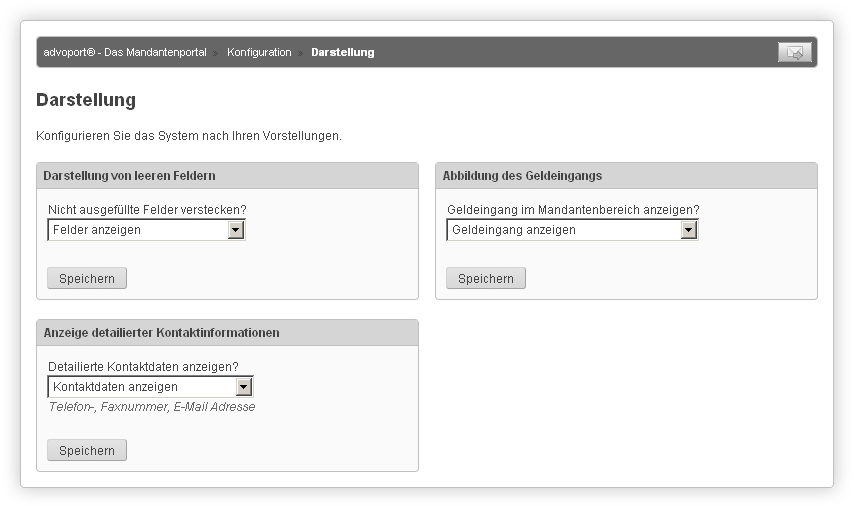Screen dimensions: 854x508
Task: Navigate to the Konfiguration breadcrumb
Action: (x=259, y=52)
